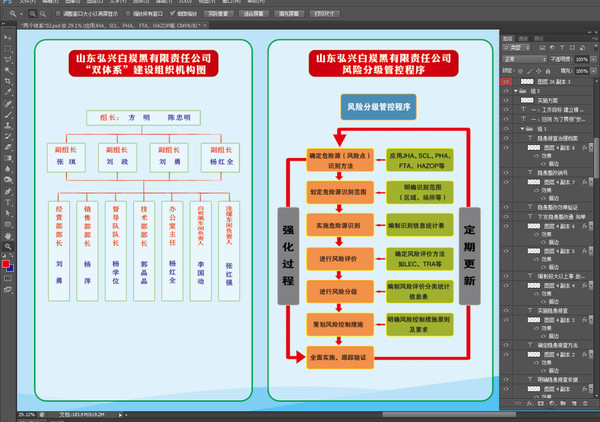Click the Fit Screen button
Screen dimensions: 600x422
click(x=253, y=14)
